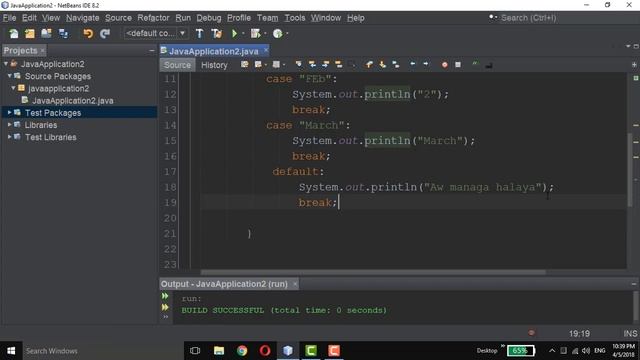The height and width of the screenshot is (360, 640).
Task: Click the Uncomment code icon in editor toolbar
Action: [x=489, y=64]
